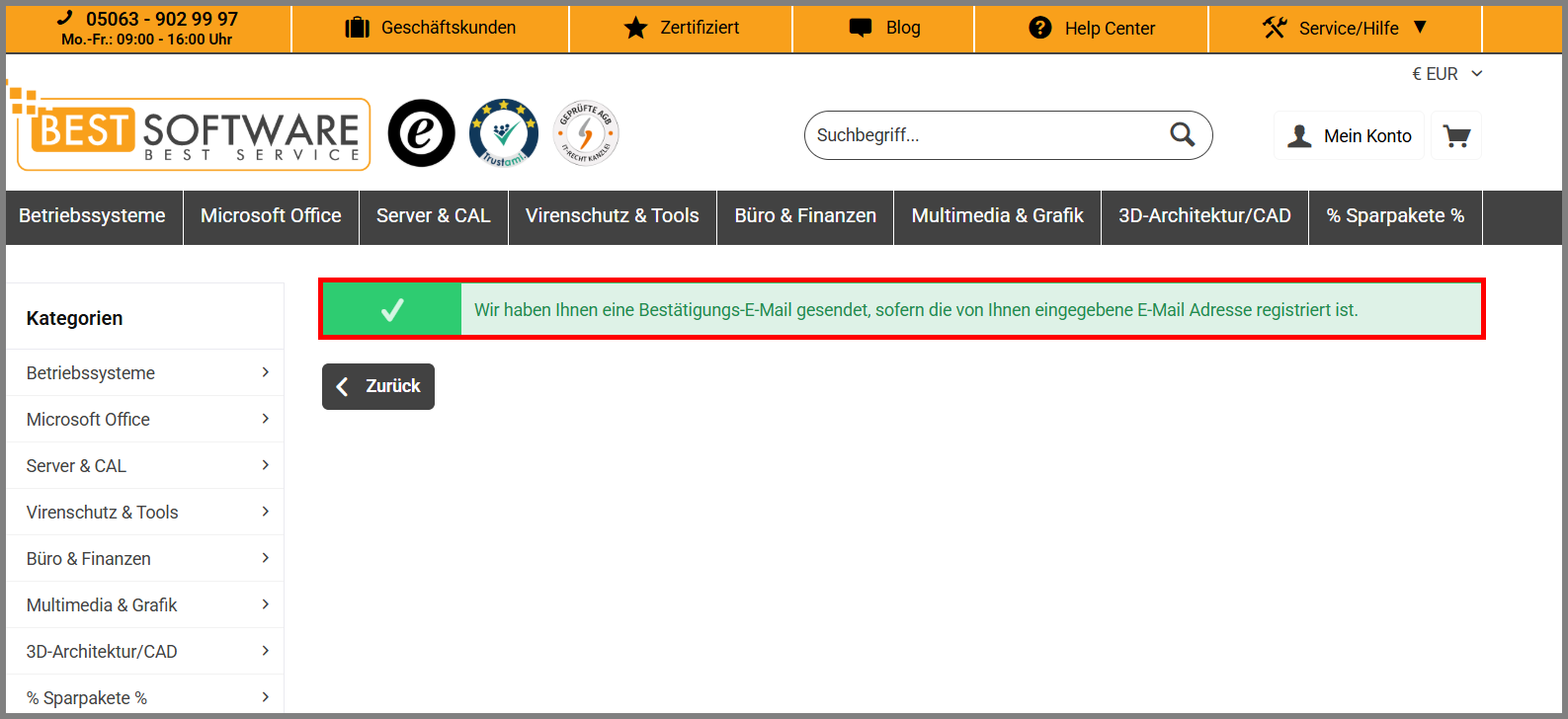The width and height of the screenshot is (1568, 719).
Task: Click the phone icon beside the number
Action: tap(65, 18)
